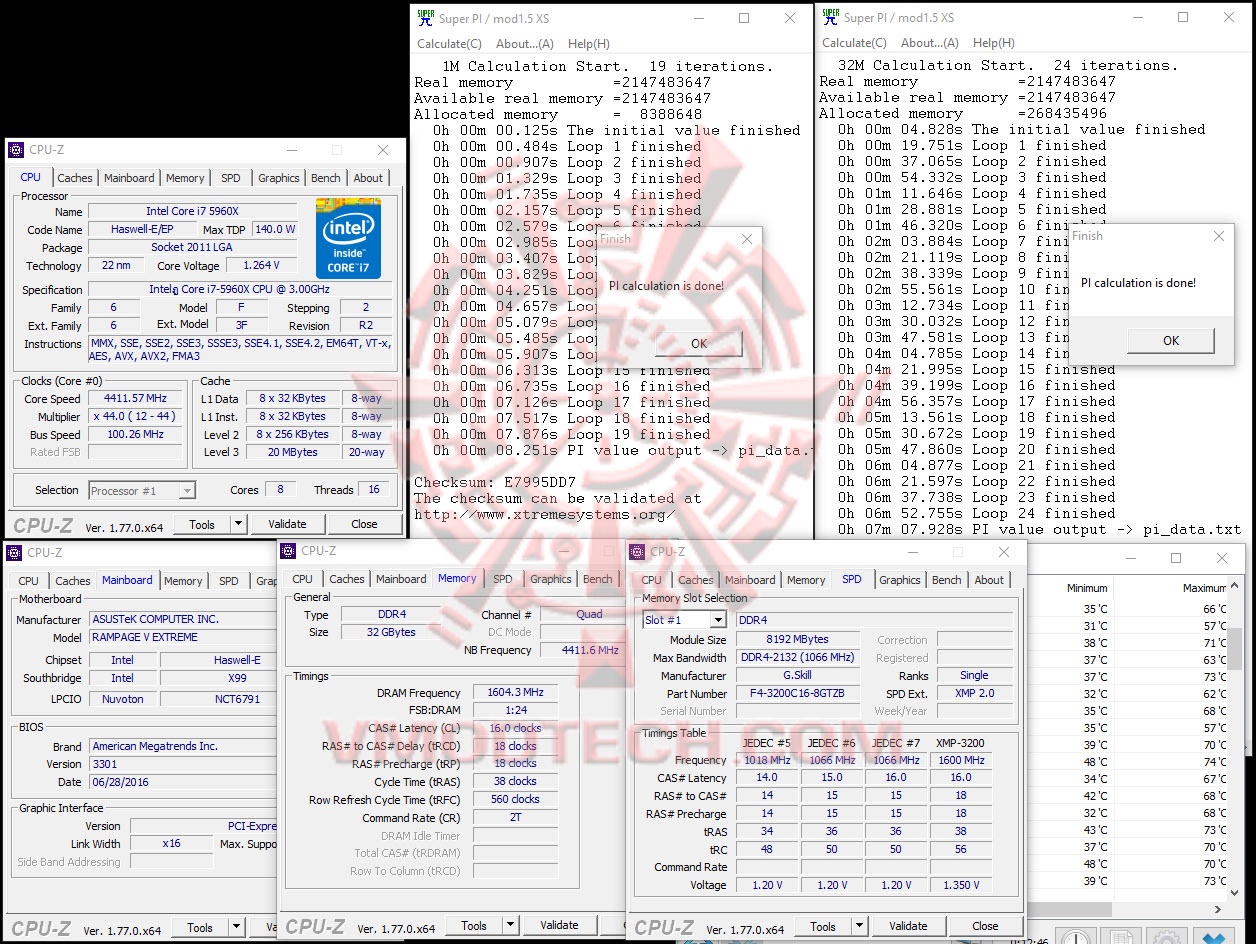Open the Processor #1 selection dropdown
The height and width of the screenshot is (944, 1256).
(x=186, y=491)
